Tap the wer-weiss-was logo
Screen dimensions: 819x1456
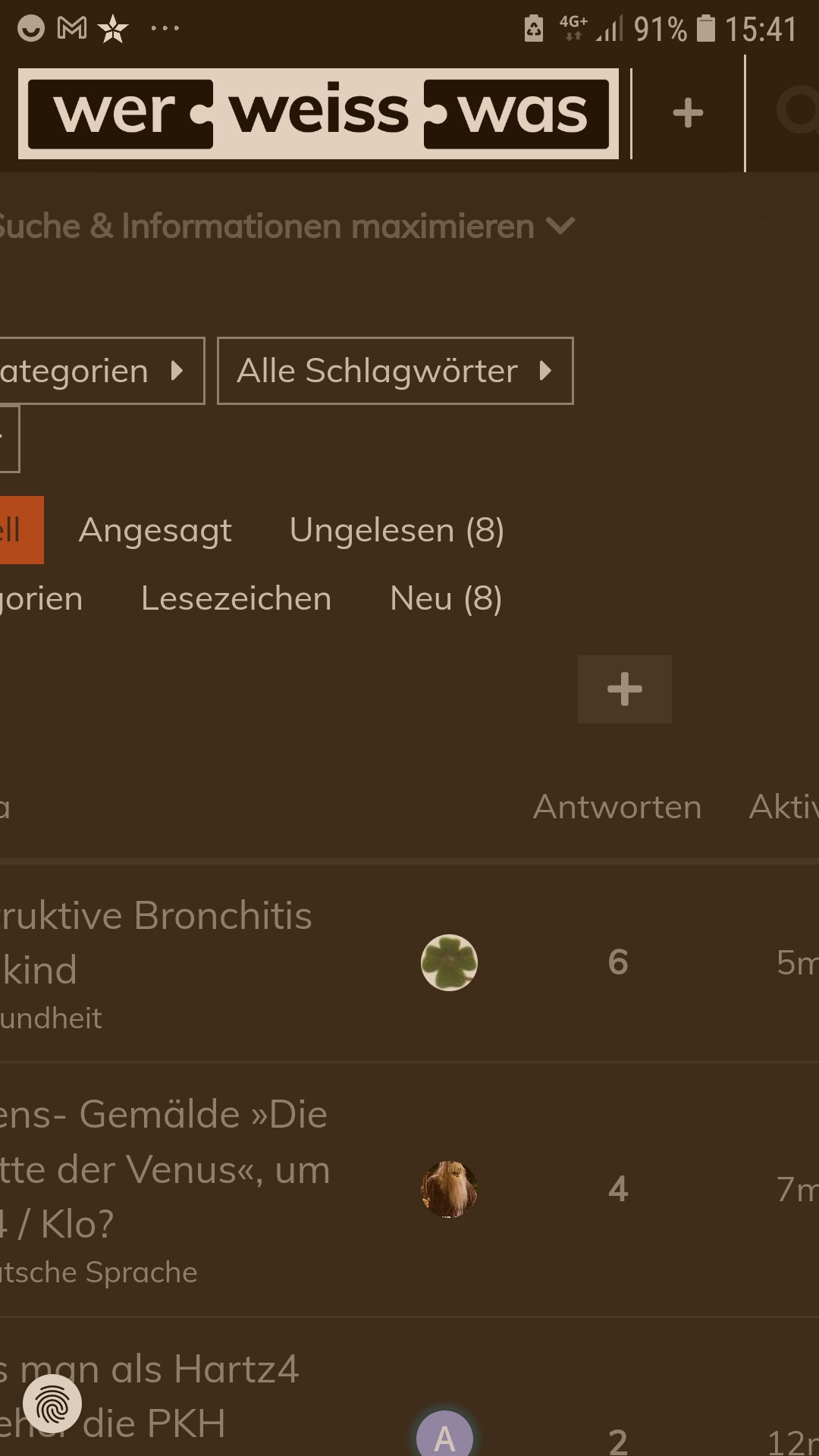point(318,114)
